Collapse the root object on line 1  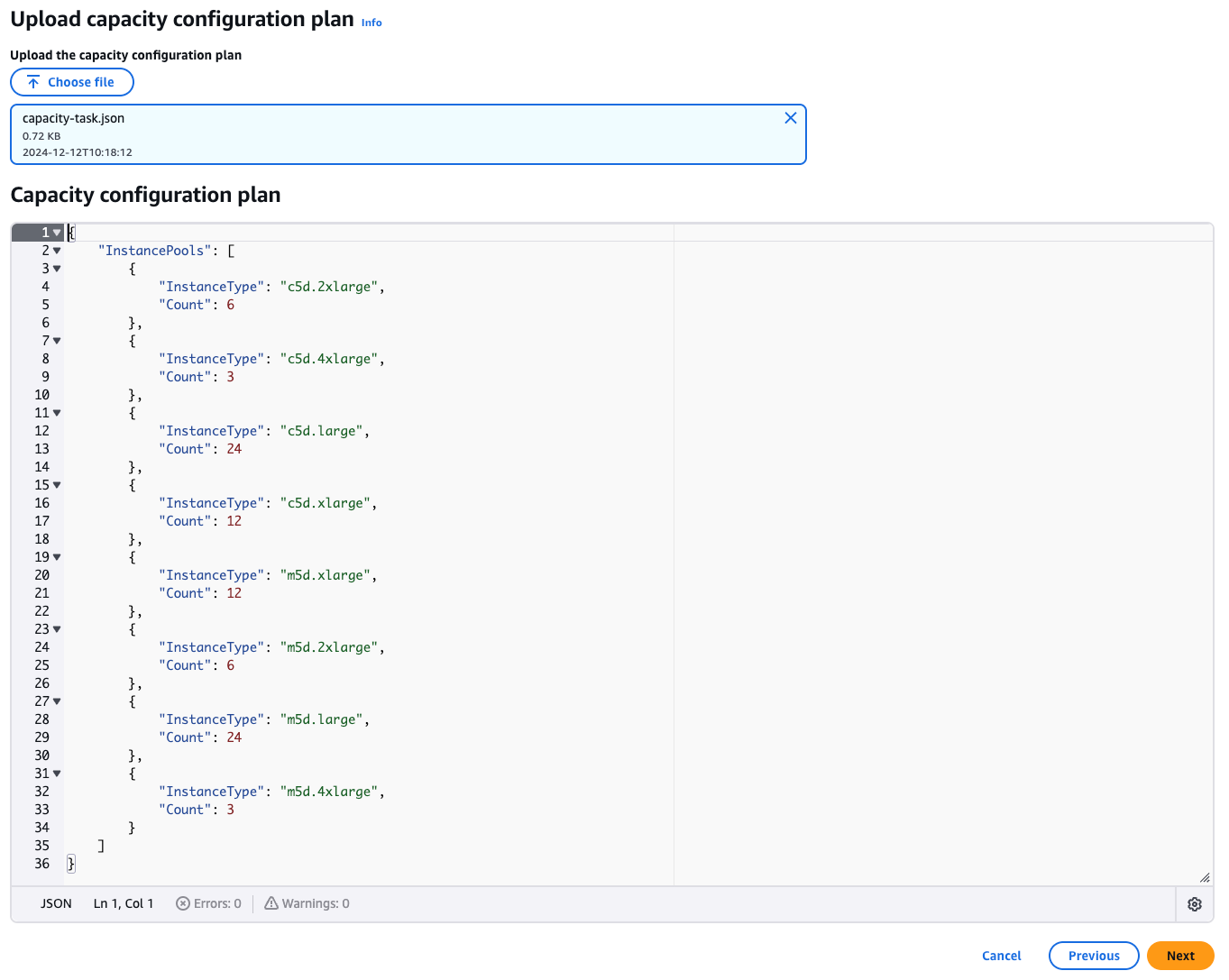click(57, 232)
